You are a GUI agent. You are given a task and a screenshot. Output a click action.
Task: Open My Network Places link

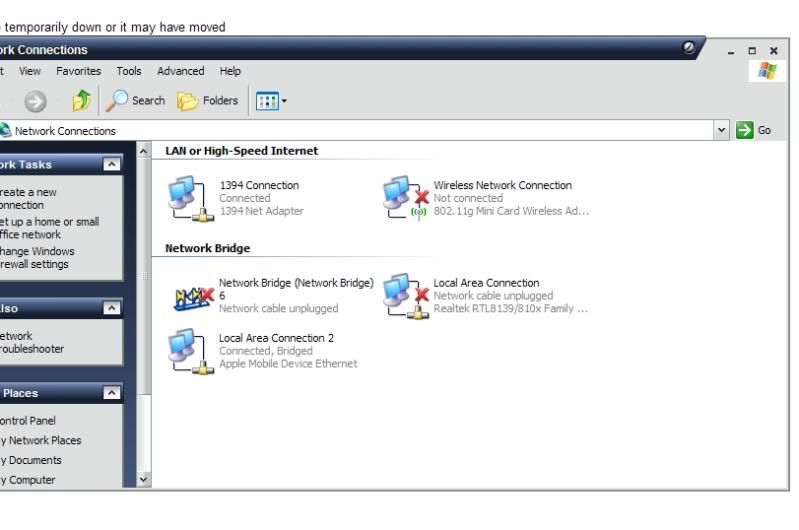click(41, 440)
